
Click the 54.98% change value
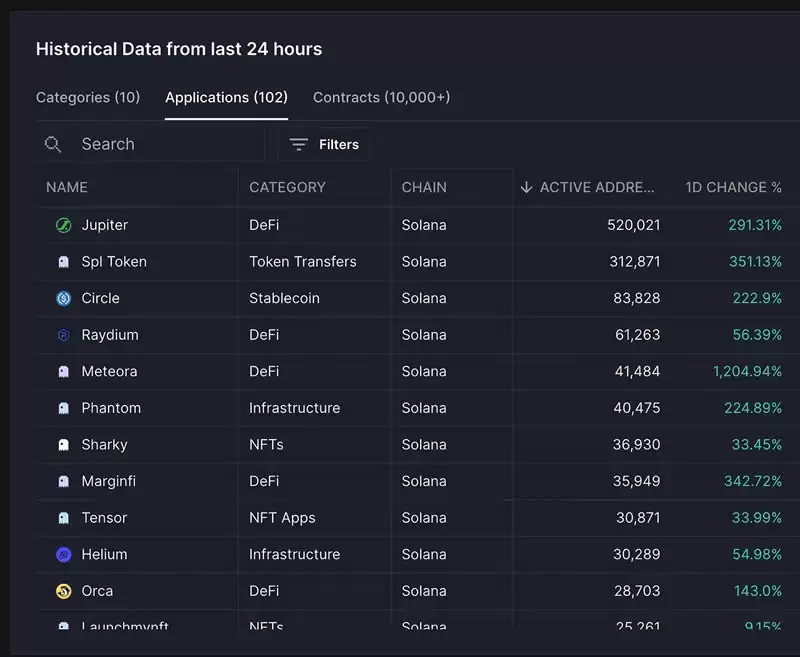[757, 554]
